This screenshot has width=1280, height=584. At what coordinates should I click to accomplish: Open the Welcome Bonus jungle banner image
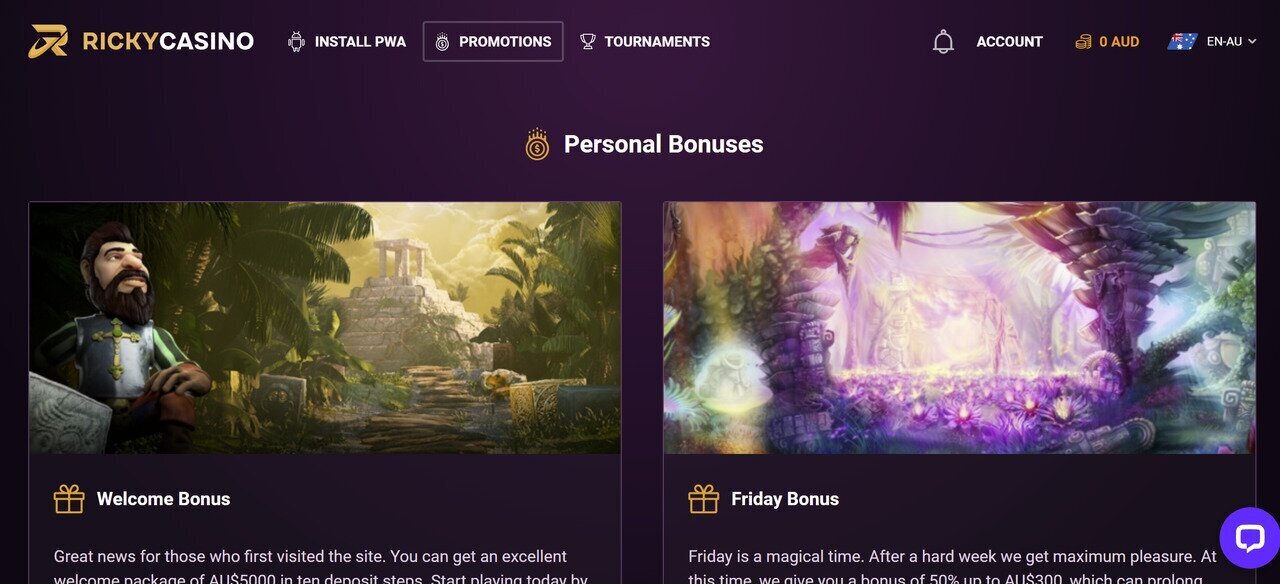point(325,328)
